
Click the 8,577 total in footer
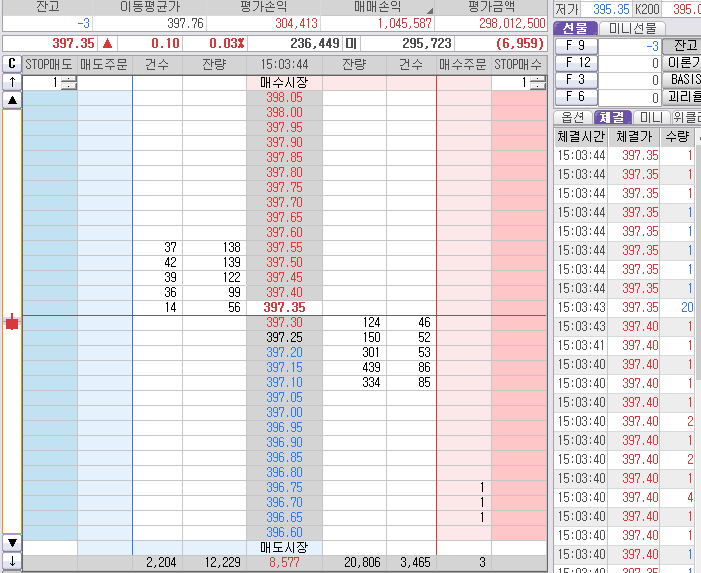284,562
